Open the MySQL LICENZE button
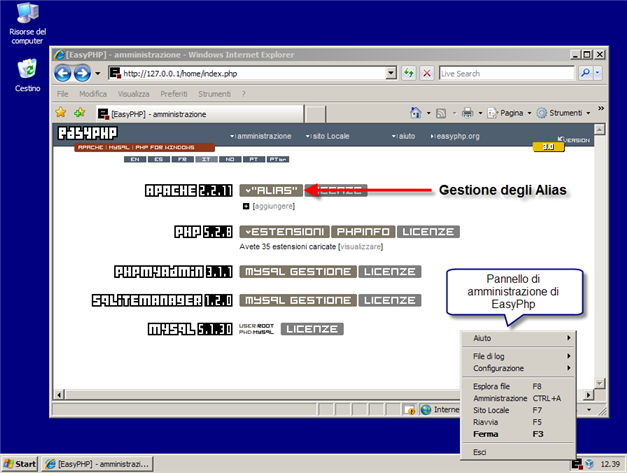 click(x=312, y=329)
